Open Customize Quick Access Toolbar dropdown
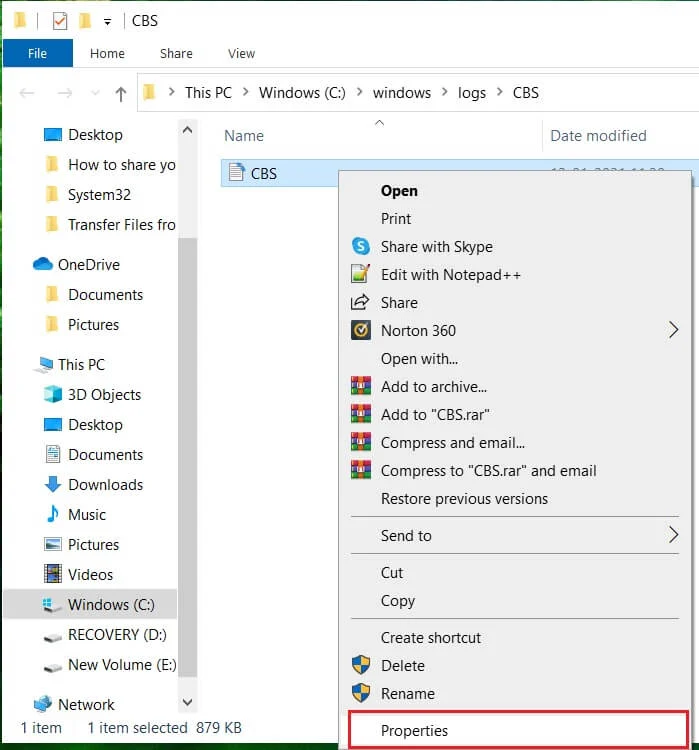Screen dimensions: 699x750 [108, 22]
